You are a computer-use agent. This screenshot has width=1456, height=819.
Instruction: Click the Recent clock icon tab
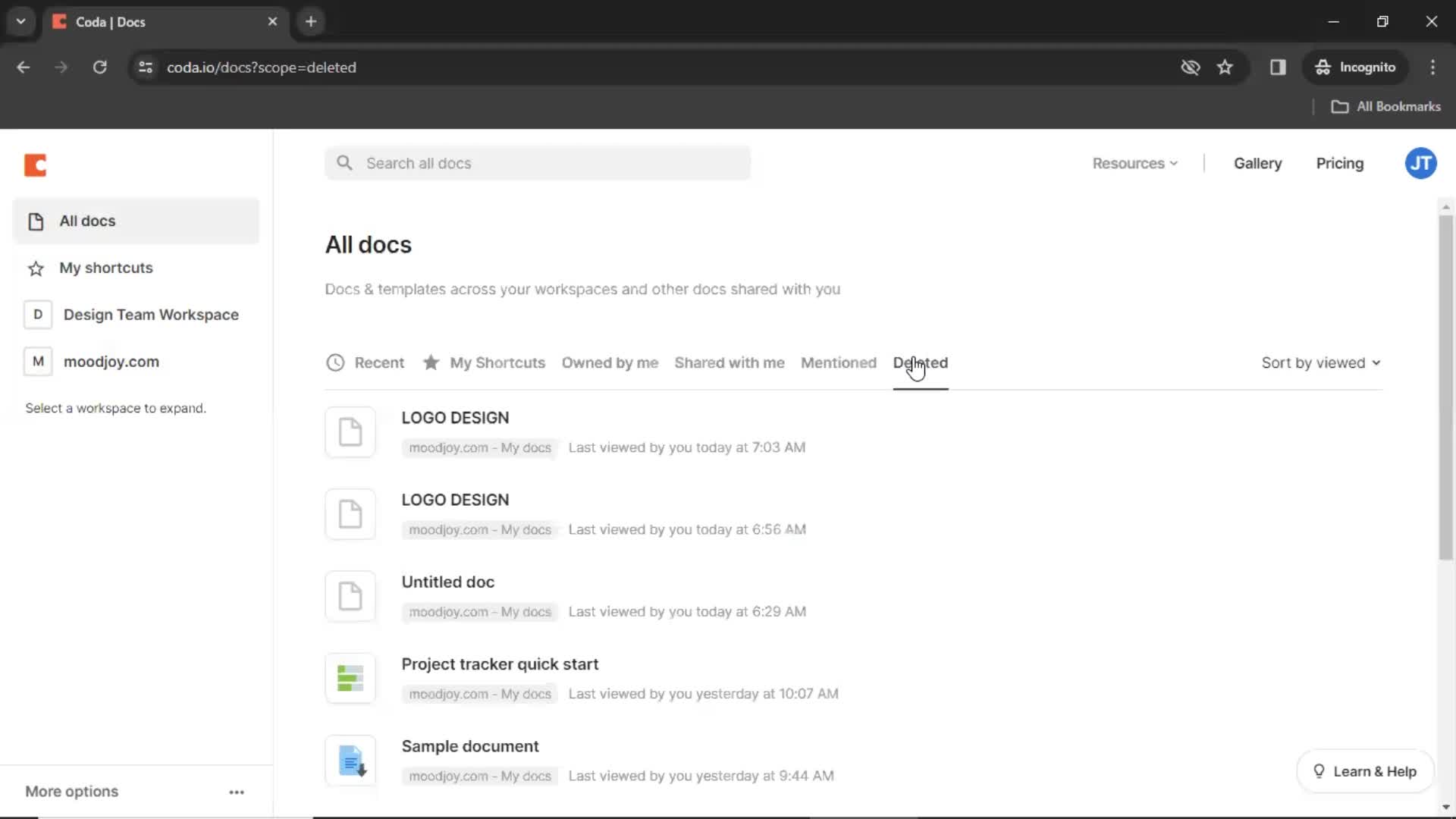click(335, 362)
